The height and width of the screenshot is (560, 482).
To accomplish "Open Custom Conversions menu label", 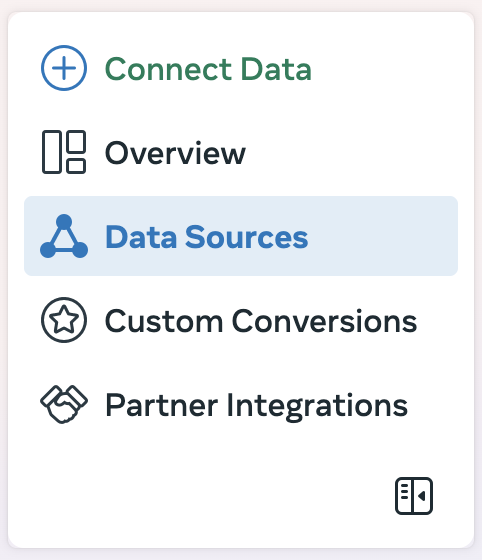I will (x=261, y=321).
